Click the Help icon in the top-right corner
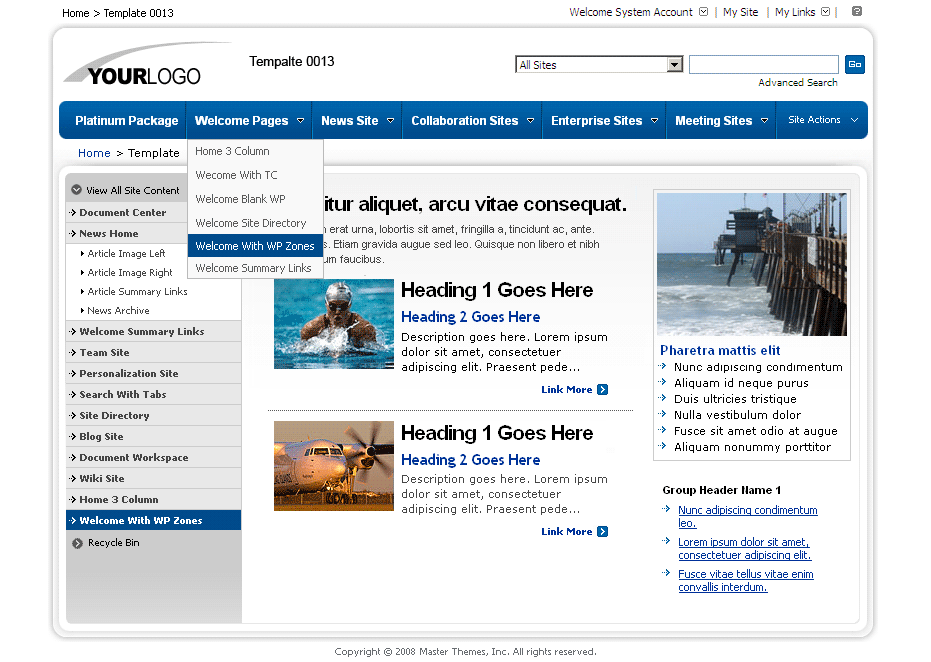The width and height of the screenshot is (931, 662). 854,12
